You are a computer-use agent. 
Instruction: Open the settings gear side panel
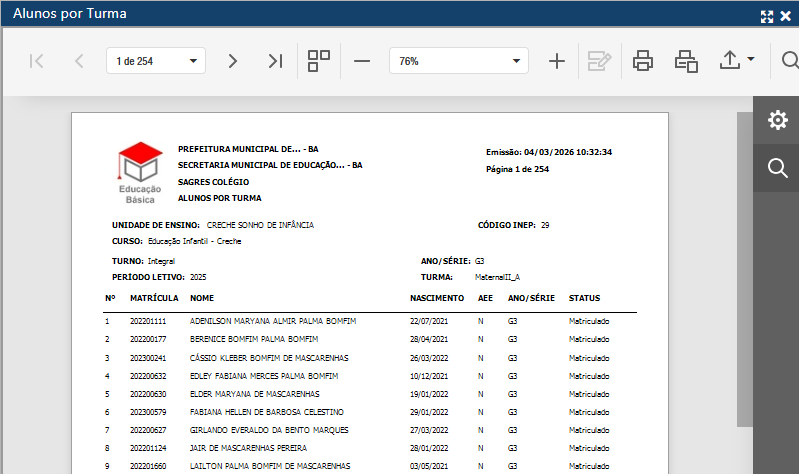coord(777,121)
